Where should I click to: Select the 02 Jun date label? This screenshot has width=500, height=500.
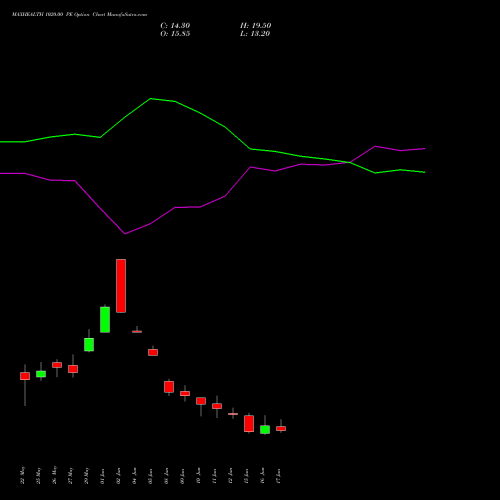coord(118,476)
